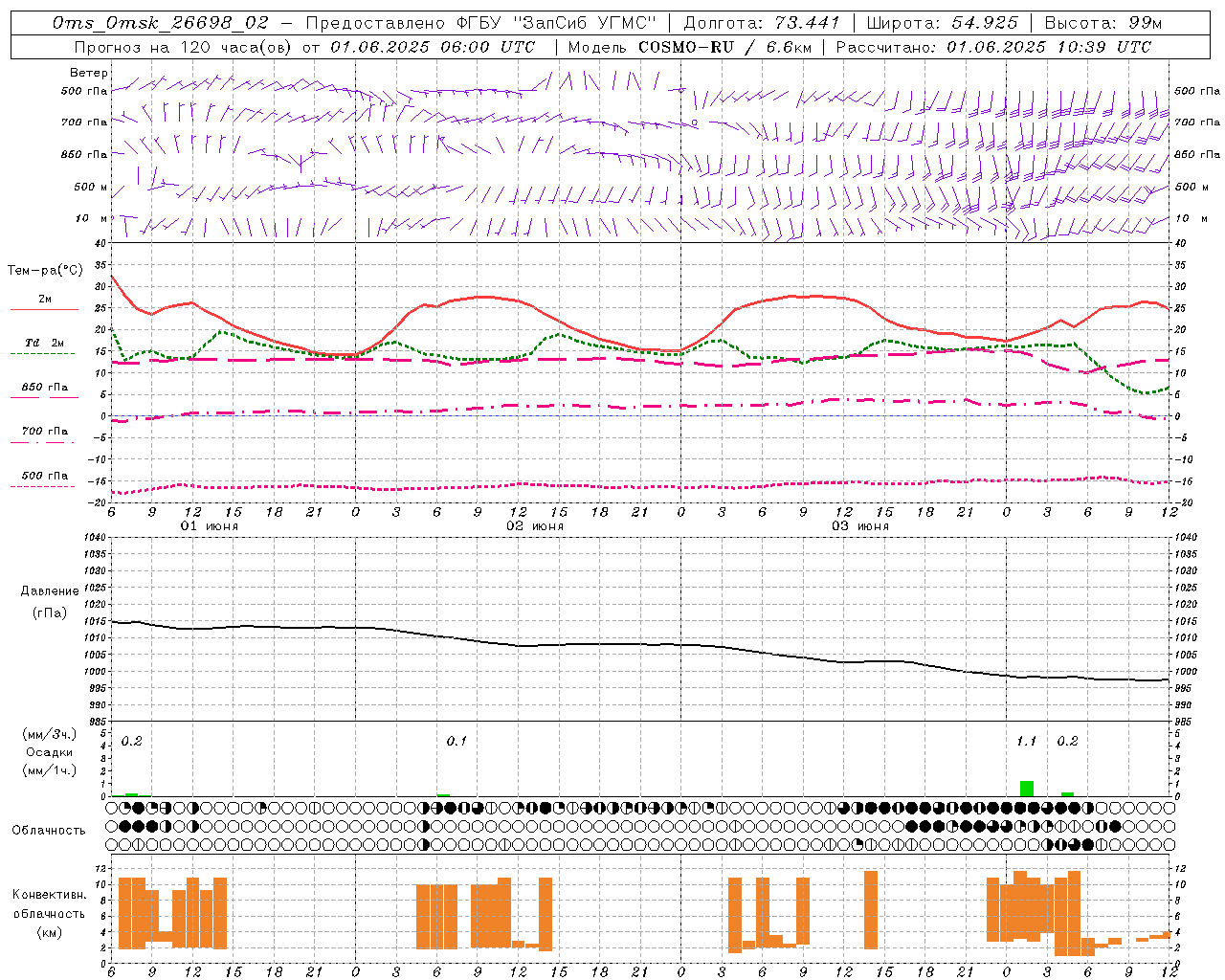Click the station ID Oms_Omsk_26698_02 in header

(160, 23)
